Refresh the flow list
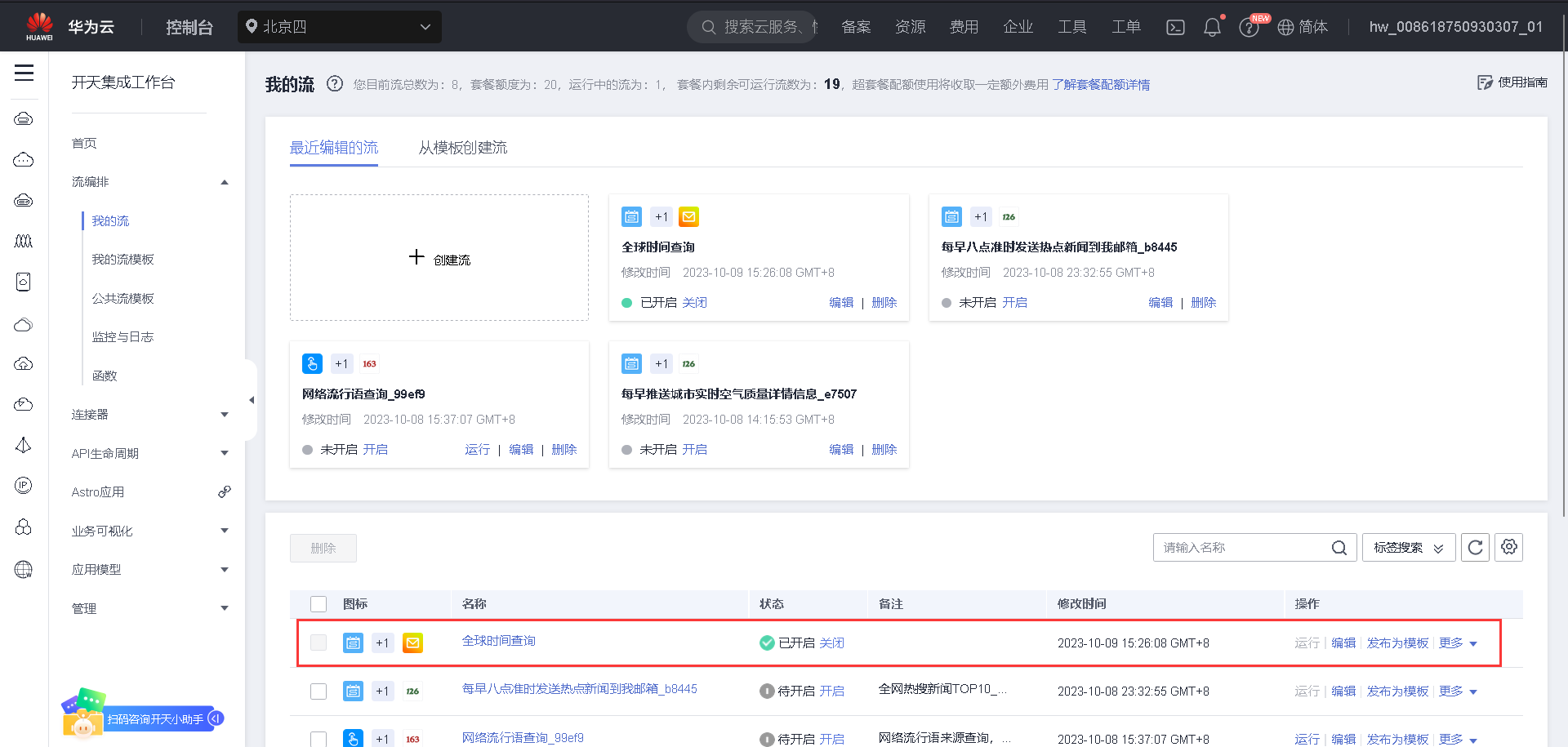 coord(1475,547)
